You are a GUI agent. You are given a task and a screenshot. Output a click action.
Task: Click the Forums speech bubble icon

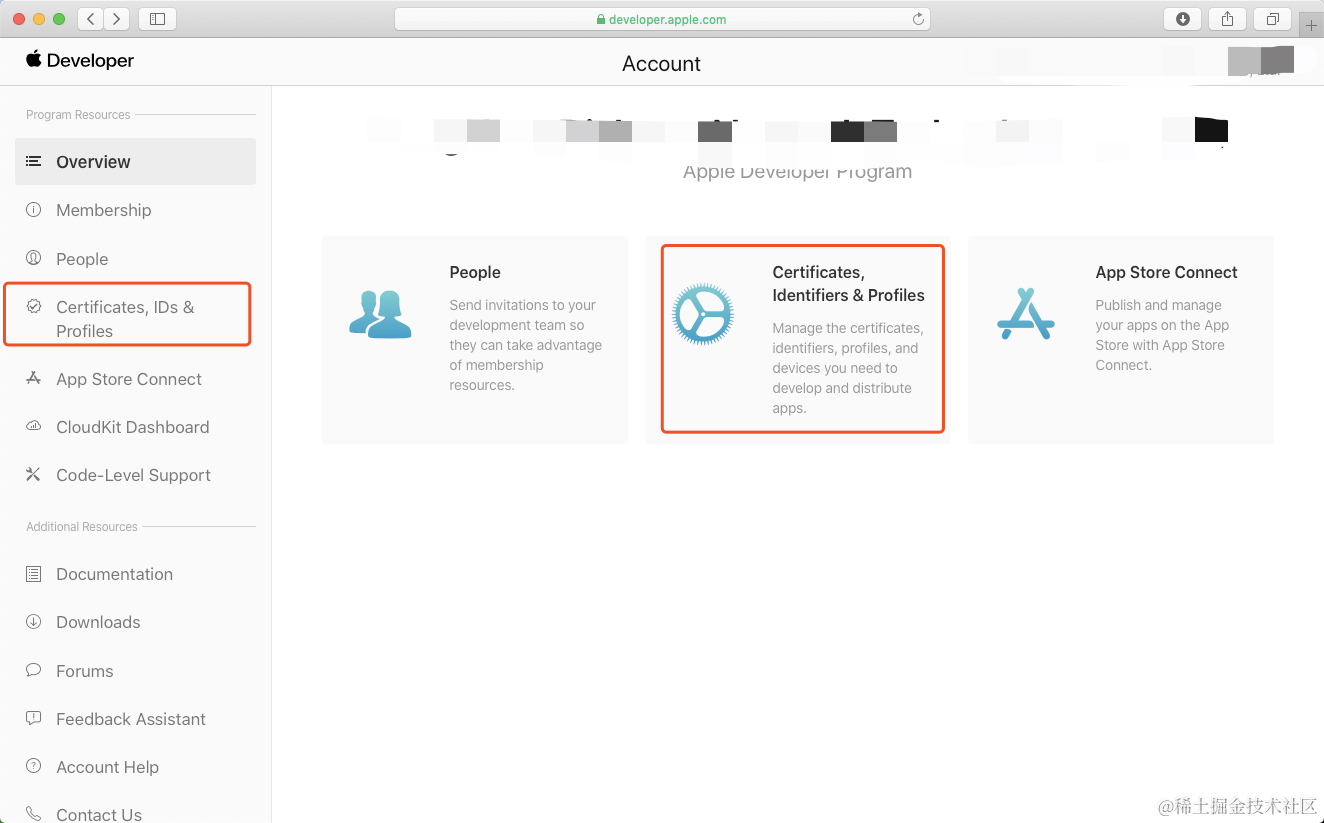pyautogui.click(x=33, y=670)
